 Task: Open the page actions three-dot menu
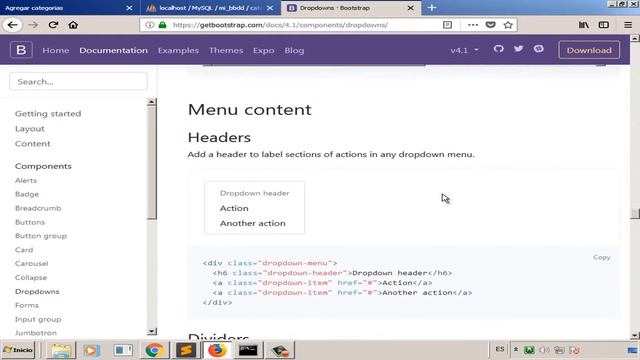pos(473,25)
